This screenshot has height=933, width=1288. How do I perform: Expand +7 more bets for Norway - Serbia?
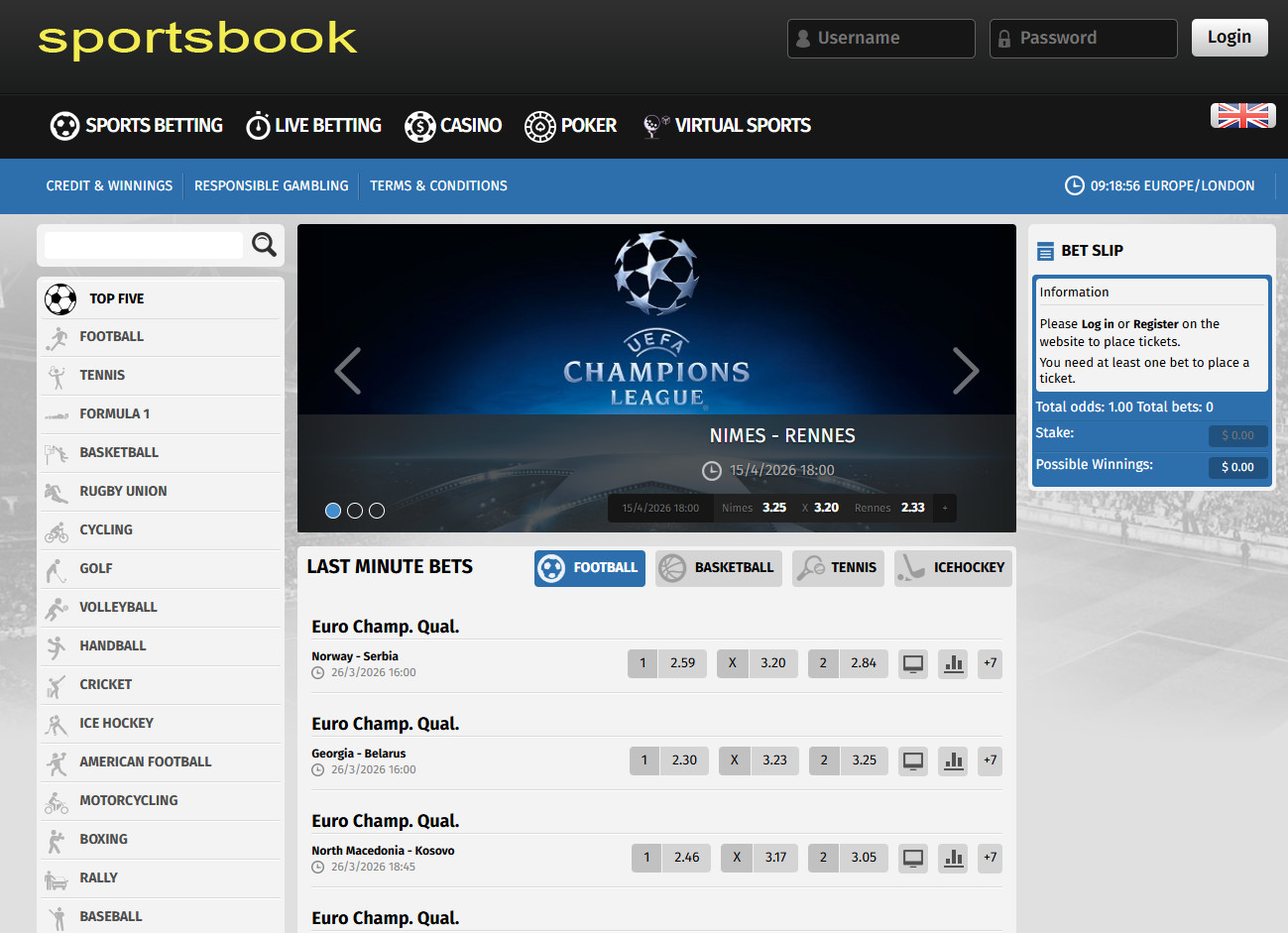[990, 663]
